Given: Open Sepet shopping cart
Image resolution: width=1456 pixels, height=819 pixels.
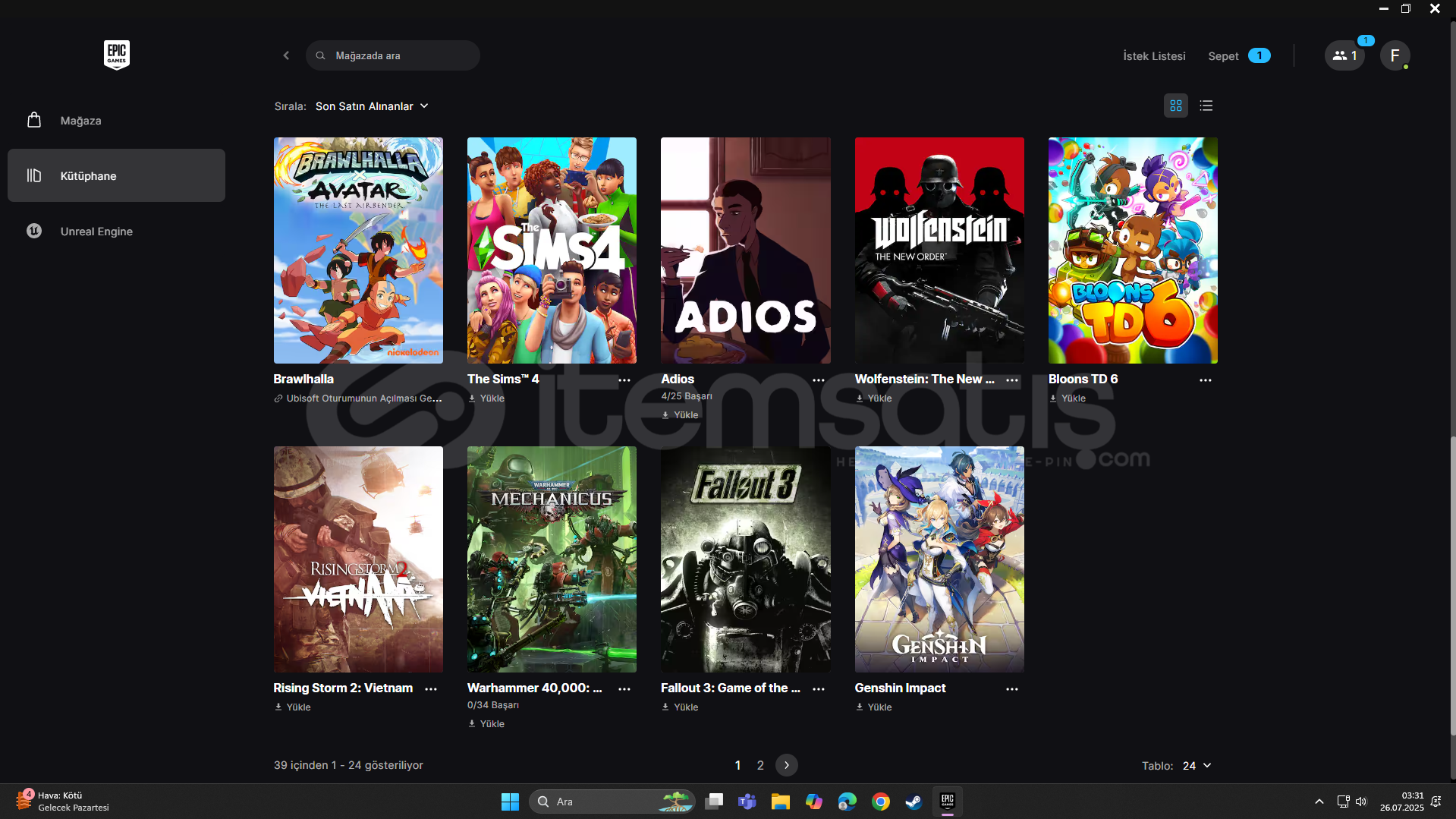Looking at the screenshot, I should [x=1239, y=56].
